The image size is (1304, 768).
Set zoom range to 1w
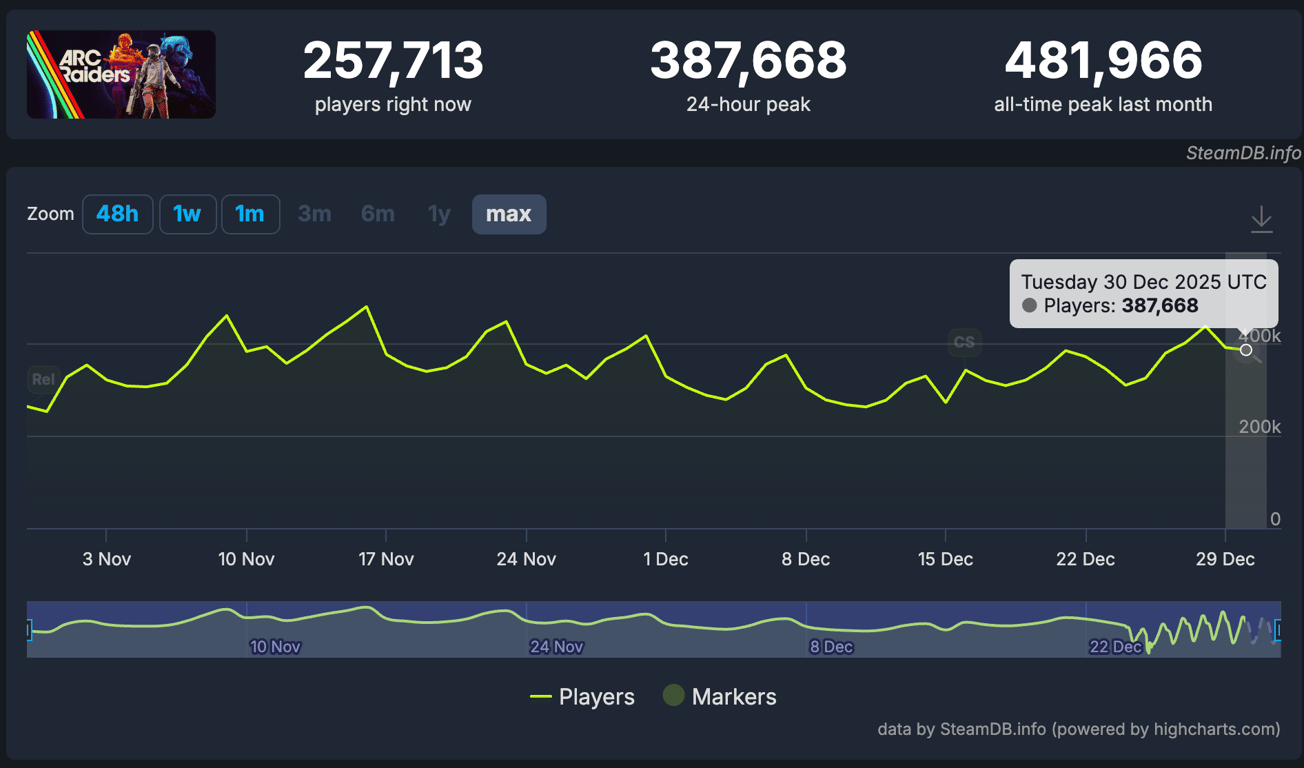[x=187, y=214]
